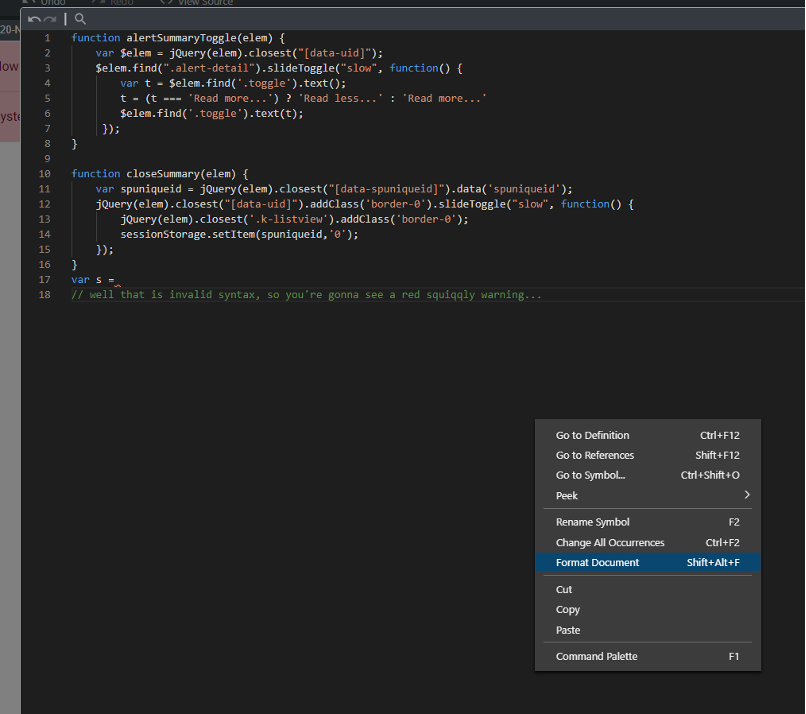Click Paste in the context menu
Screen dimensions: 806x714
tap(567, 630)
